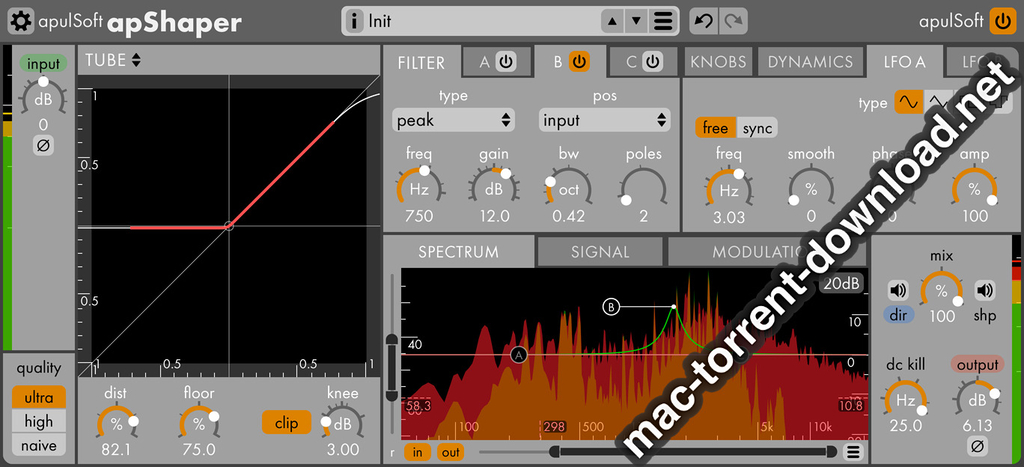Open the filter type dropdown showing peak
Viewport: 1024px width, 467px height.
[453, 120]
